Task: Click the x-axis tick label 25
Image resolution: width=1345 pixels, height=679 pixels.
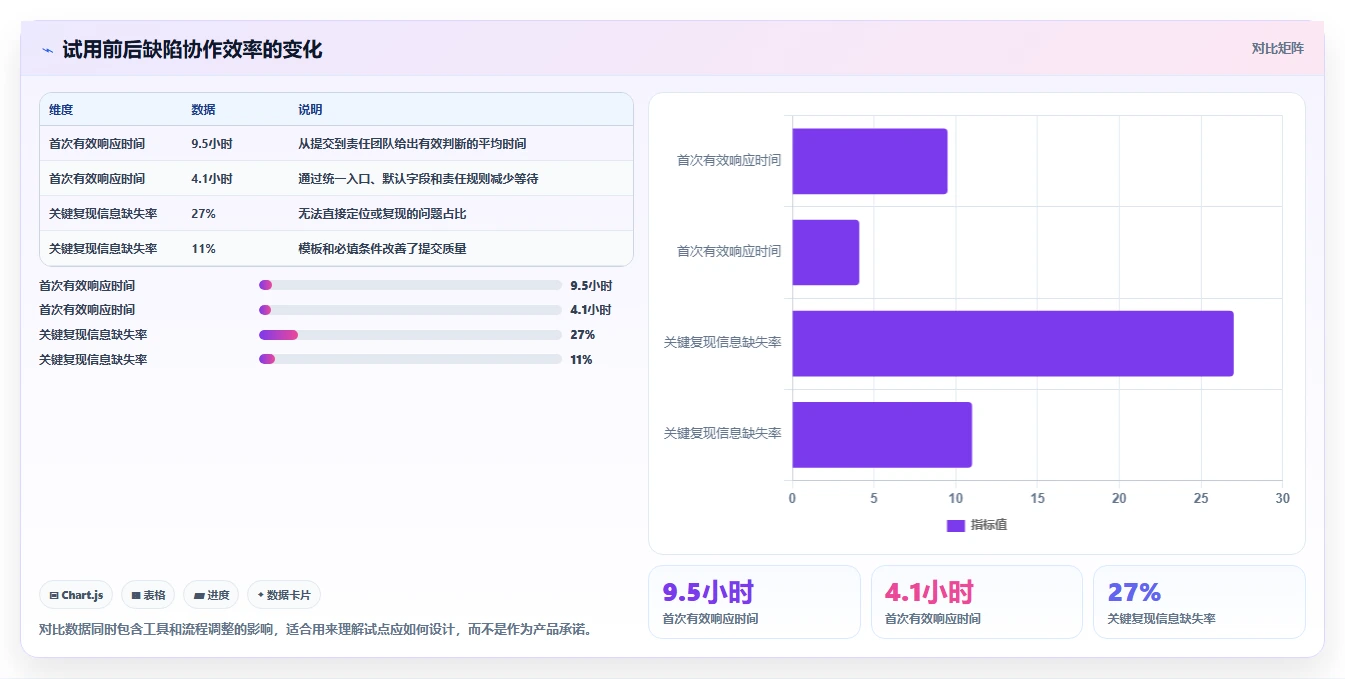Action: coord(1200,498)
